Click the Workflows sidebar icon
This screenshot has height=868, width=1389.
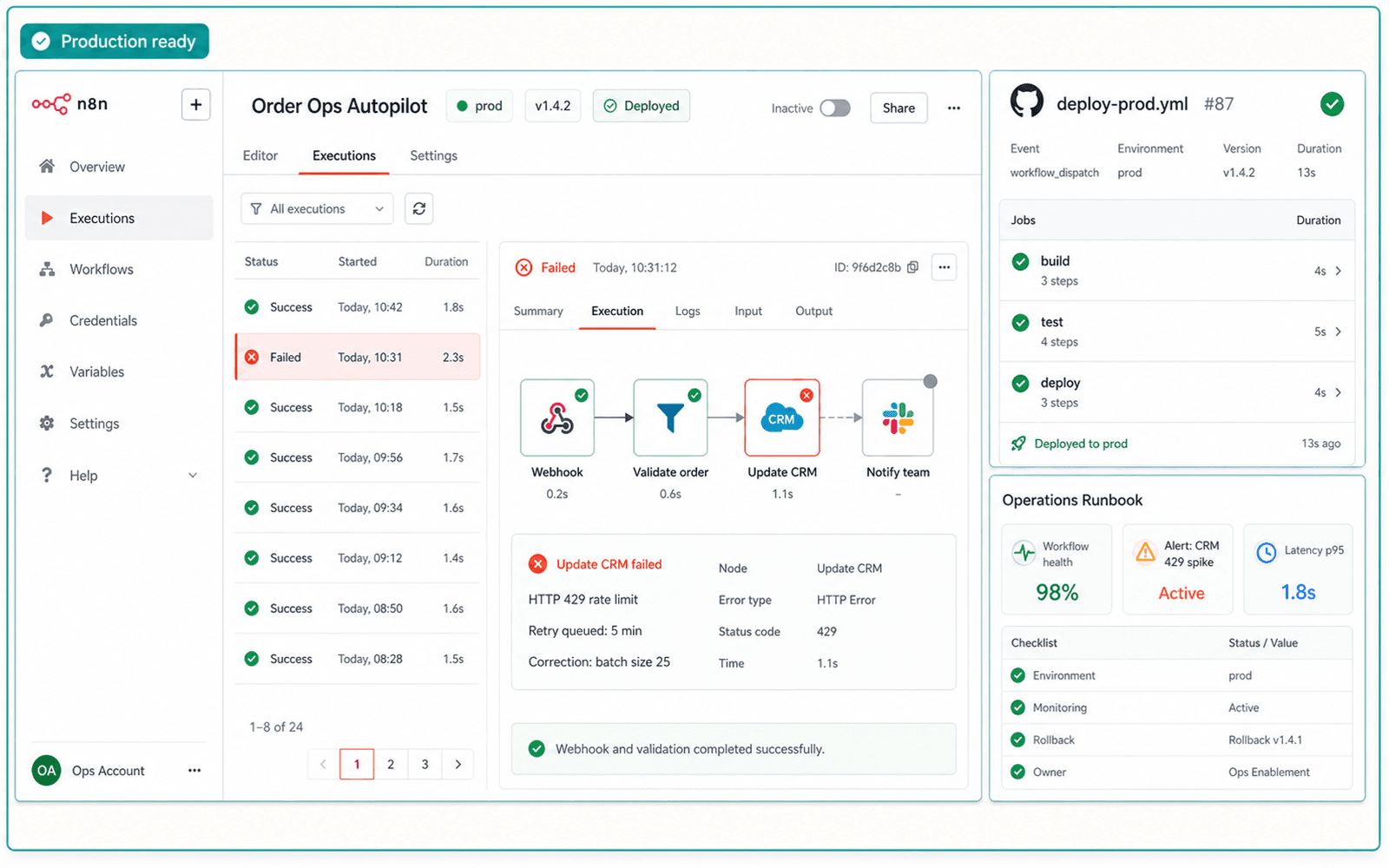pos(47,269)
